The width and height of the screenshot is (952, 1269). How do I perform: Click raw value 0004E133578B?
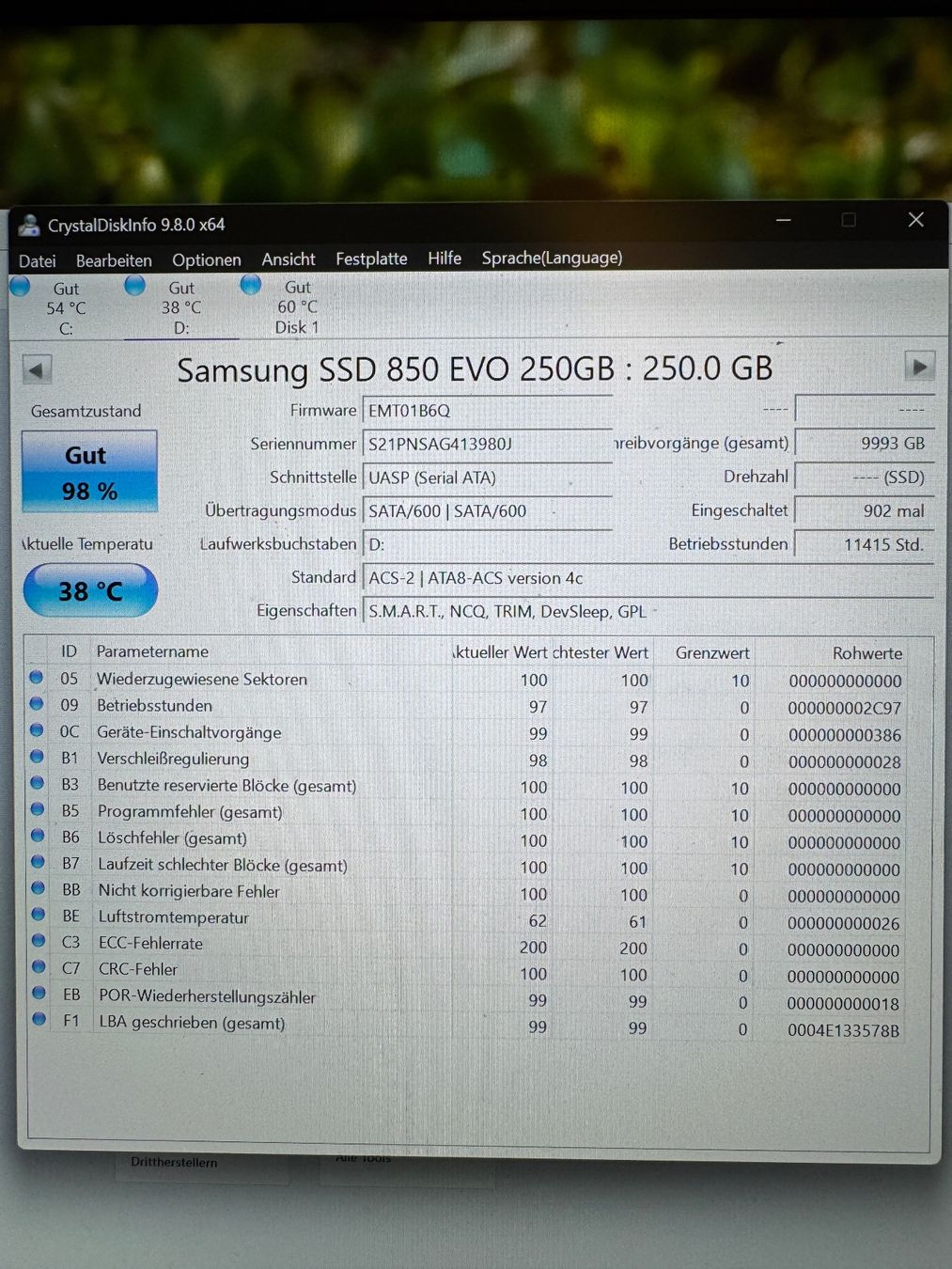[843, 1030]
